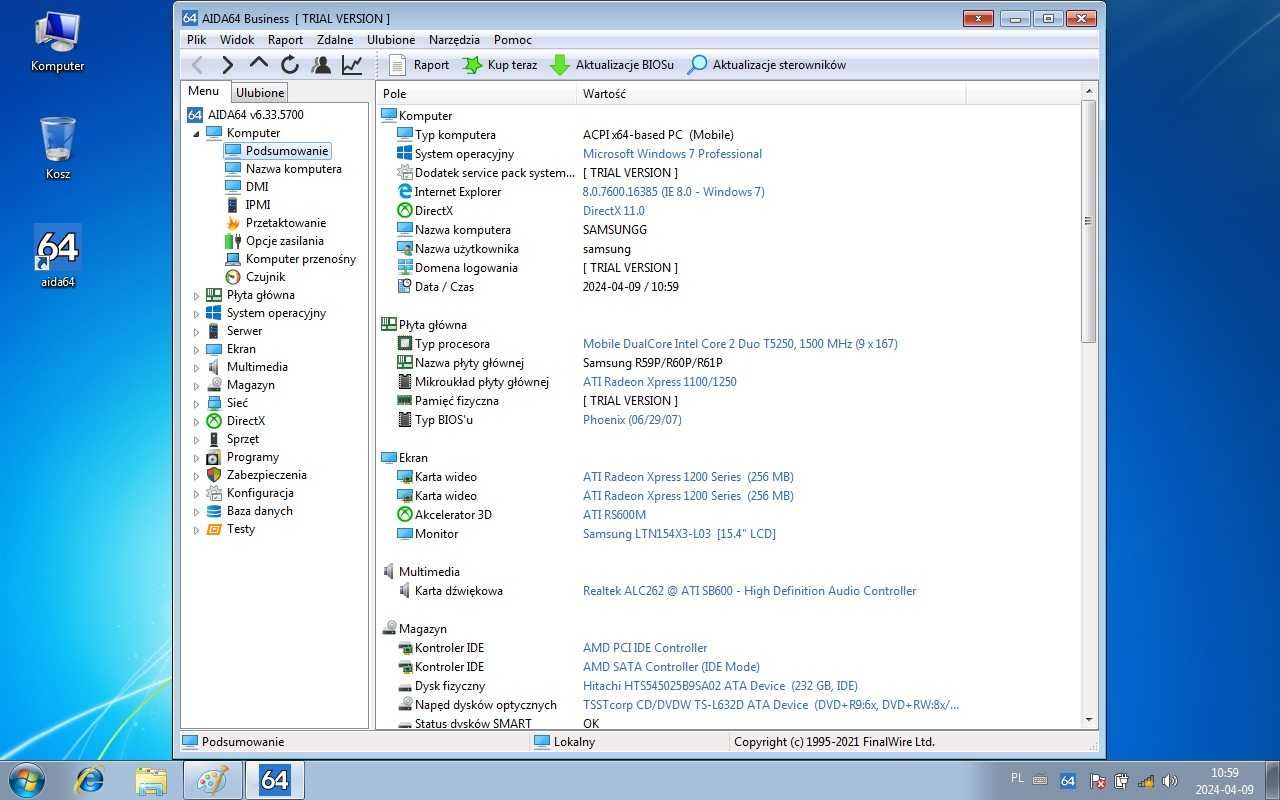
Task: Refresh the AIDA64 page
Action: tap(290, 65)
